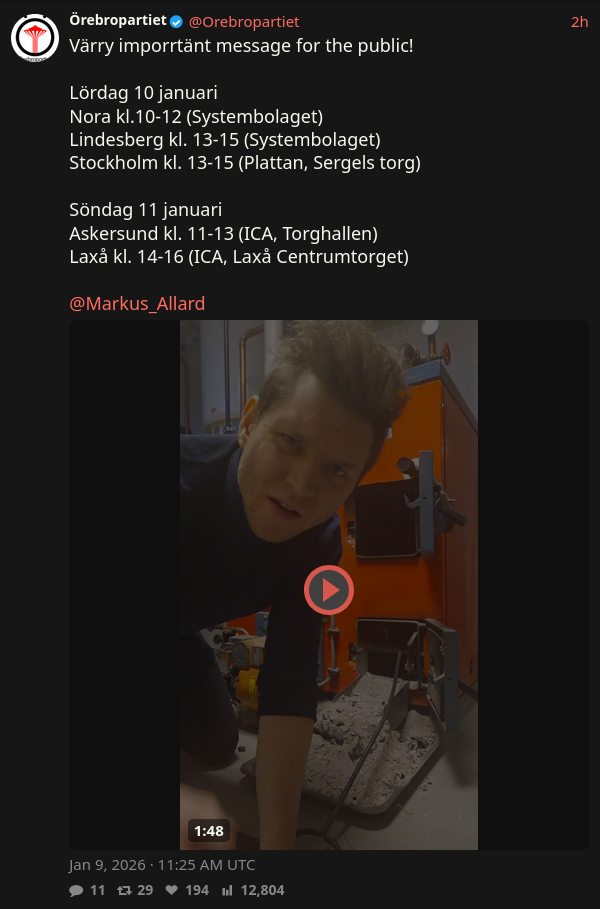
Task: Click the 1:48 video duration badge
Action: click(x=209, y=831)
